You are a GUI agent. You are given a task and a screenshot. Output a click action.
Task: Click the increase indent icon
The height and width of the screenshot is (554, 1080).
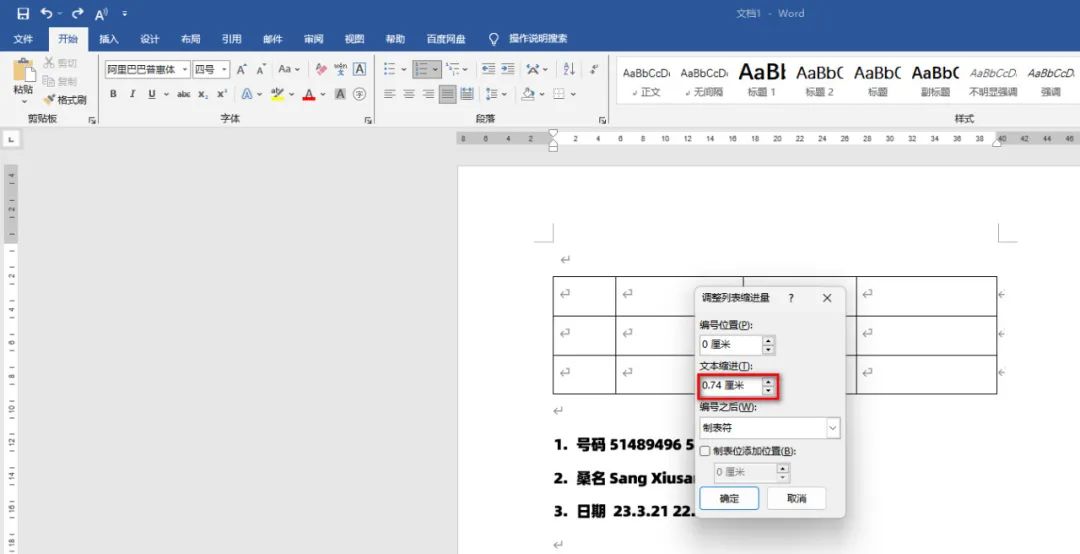pyautogui.click(x=509, y=69)
